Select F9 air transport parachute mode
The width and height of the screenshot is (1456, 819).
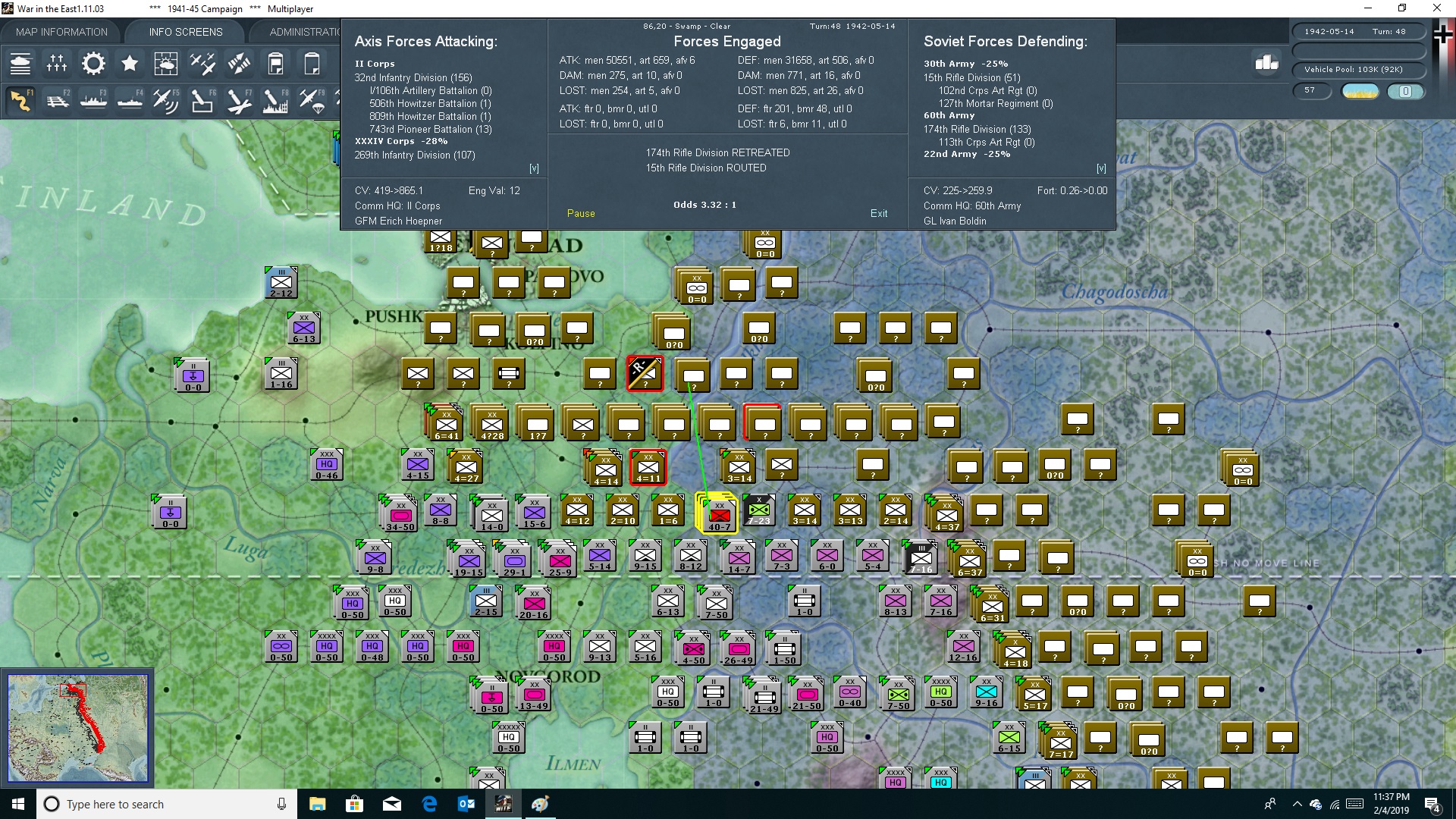point(312,100)
